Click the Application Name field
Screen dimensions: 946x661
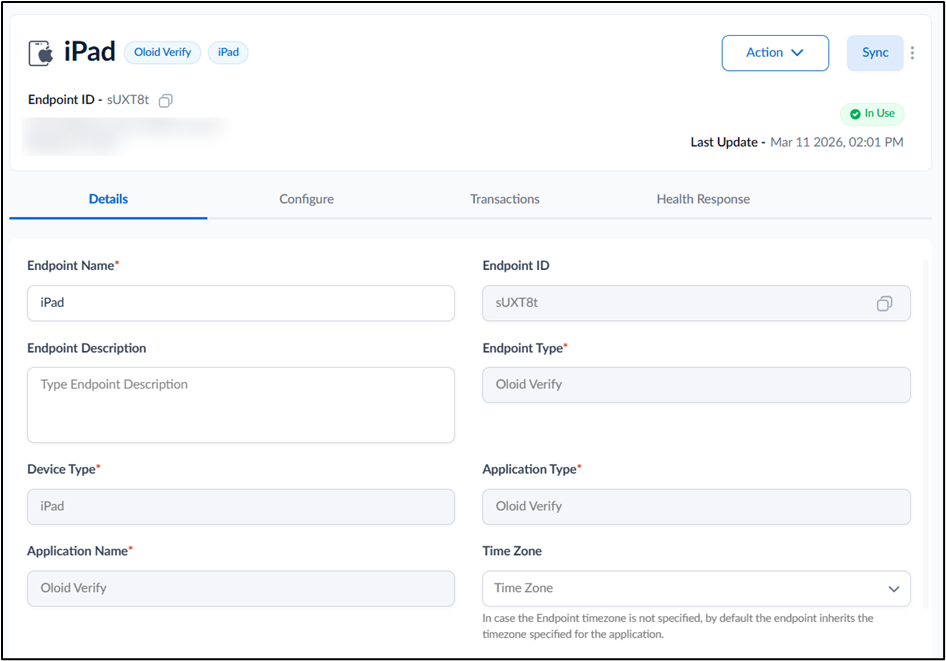click(241, 588)
